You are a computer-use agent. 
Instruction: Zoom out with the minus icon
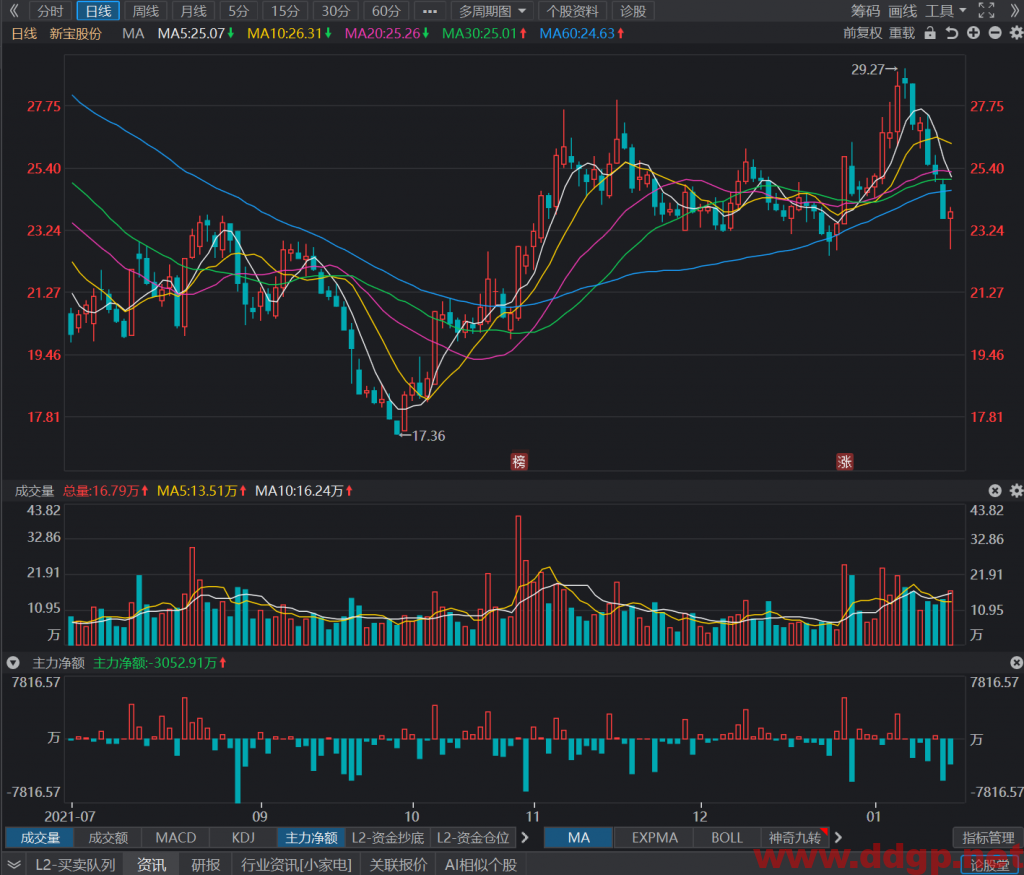click(x=995, y=33)
